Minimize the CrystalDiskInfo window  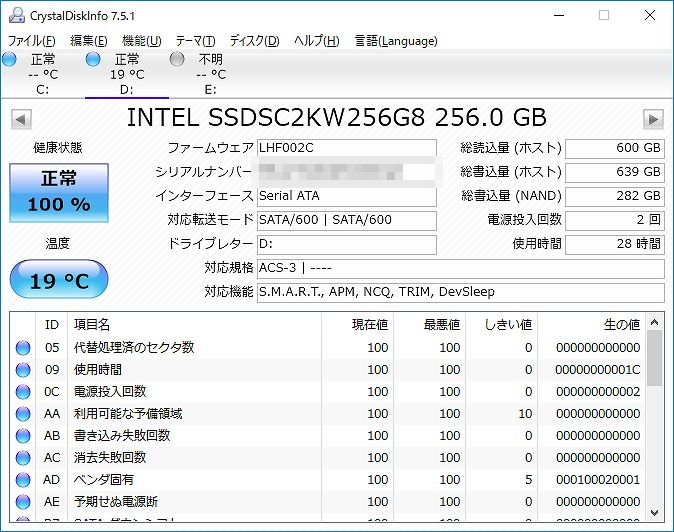coord(559,15)
